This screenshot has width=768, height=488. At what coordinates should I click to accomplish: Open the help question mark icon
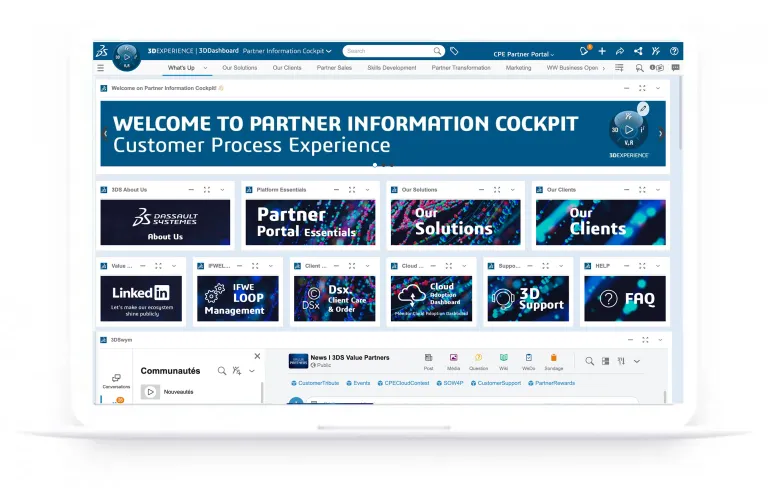674,51
